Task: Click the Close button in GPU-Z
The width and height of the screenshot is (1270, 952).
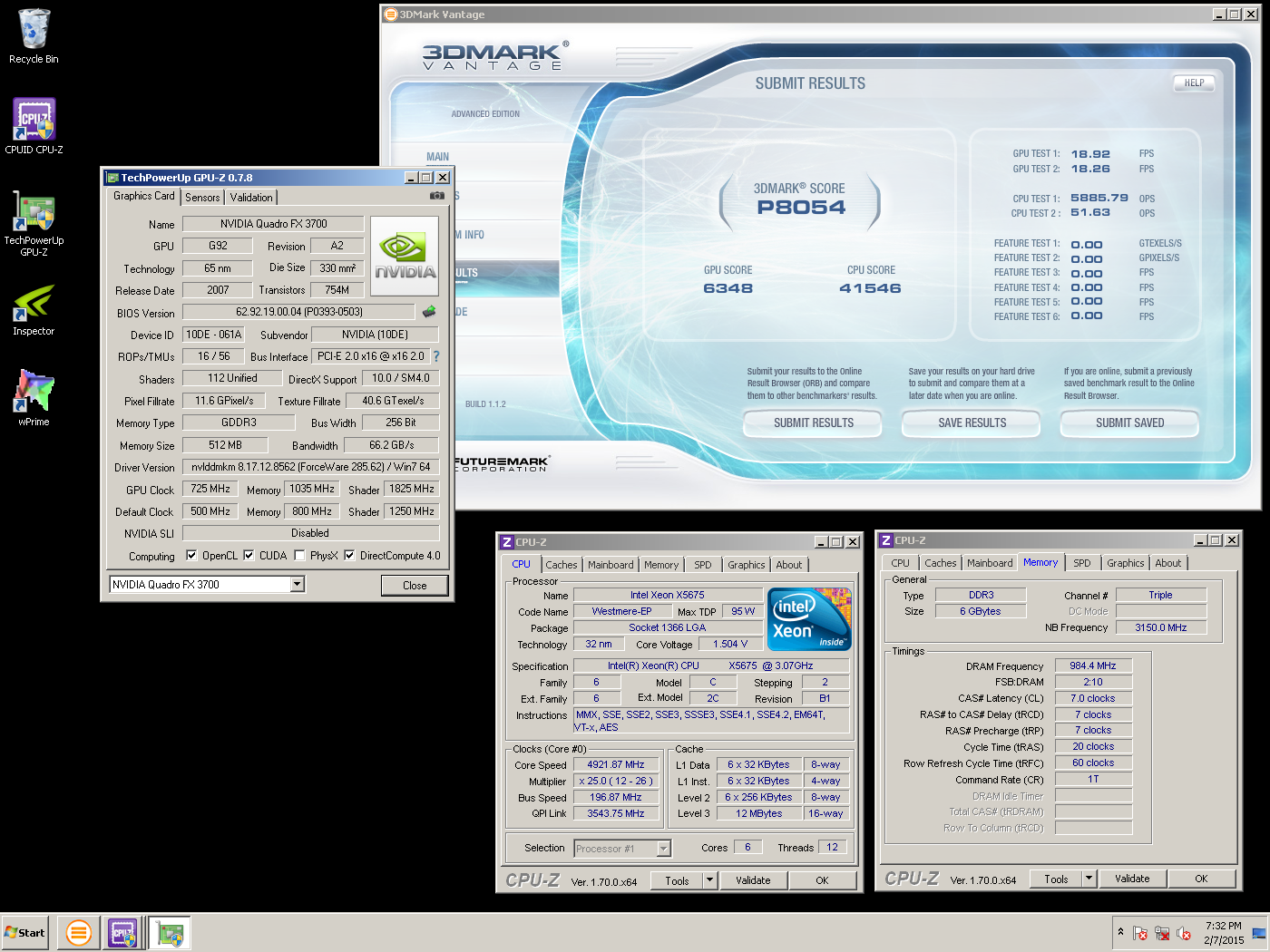Action: (415, 585)
